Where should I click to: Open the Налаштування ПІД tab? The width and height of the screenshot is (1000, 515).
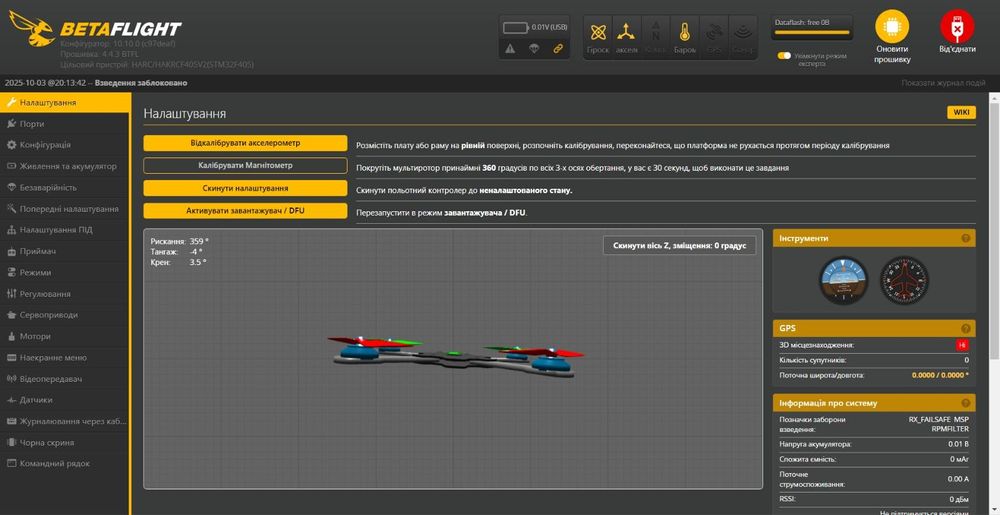coord(65,230)
